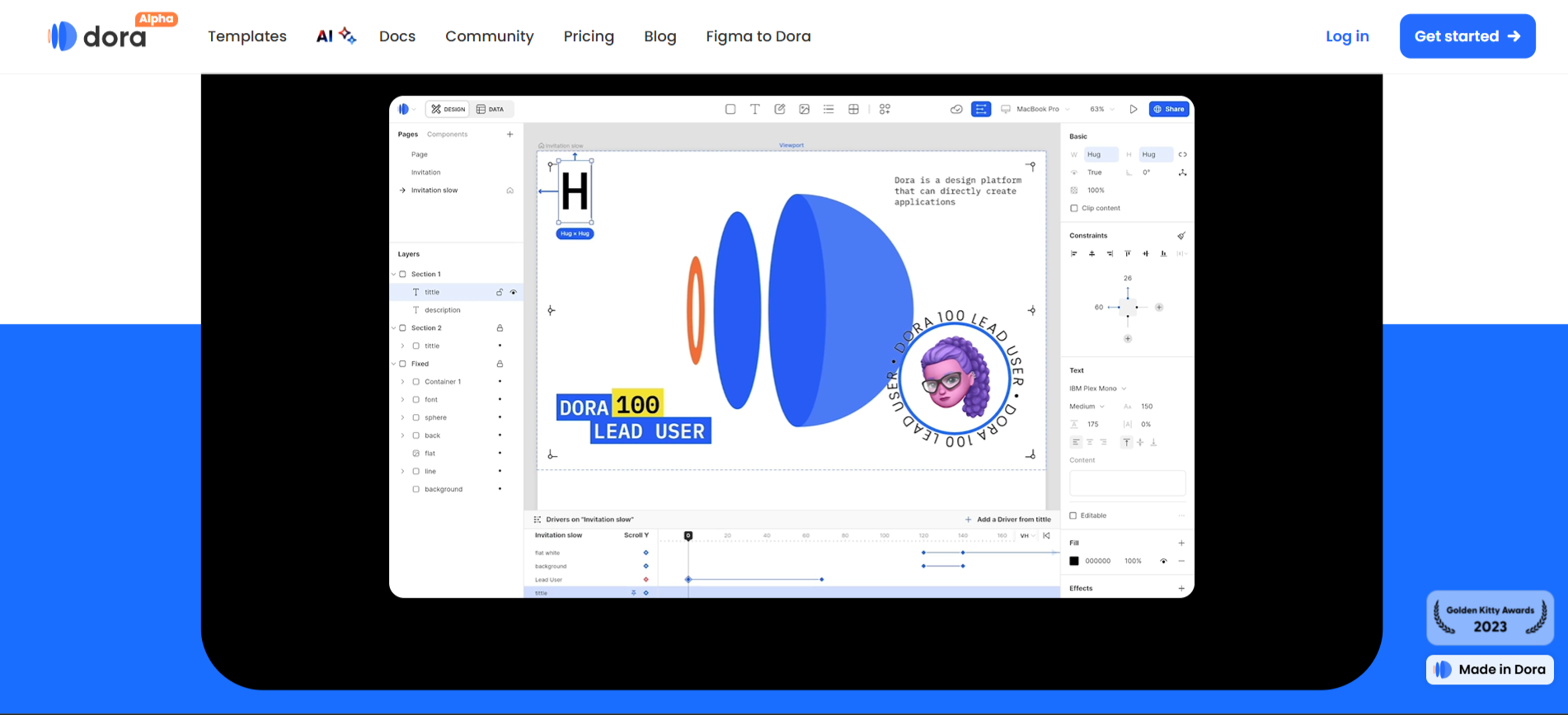Image resolution: width=1568 pixels, height=715 pixels.
Task: Toggle the blue drivers panel button
Action: point(981,109)
